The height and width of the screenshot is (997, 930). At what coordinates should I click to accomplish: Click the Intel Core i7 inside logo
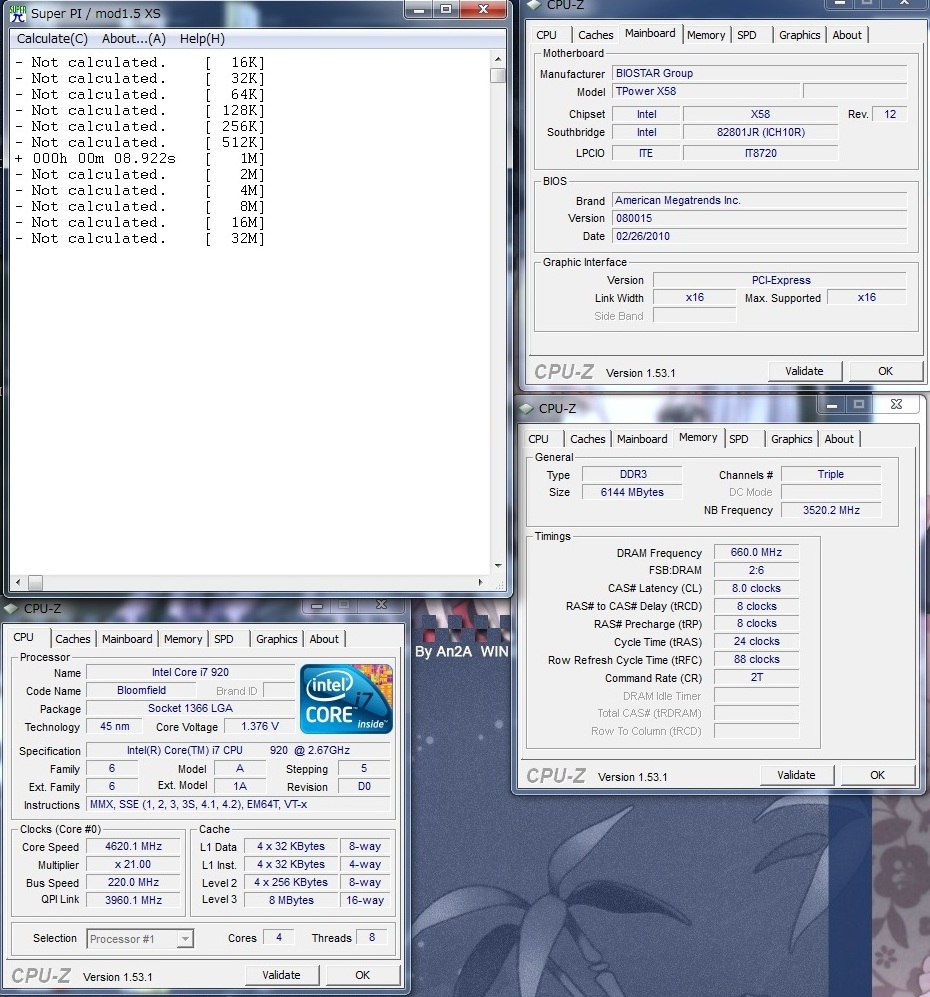(x=346, y=699)
